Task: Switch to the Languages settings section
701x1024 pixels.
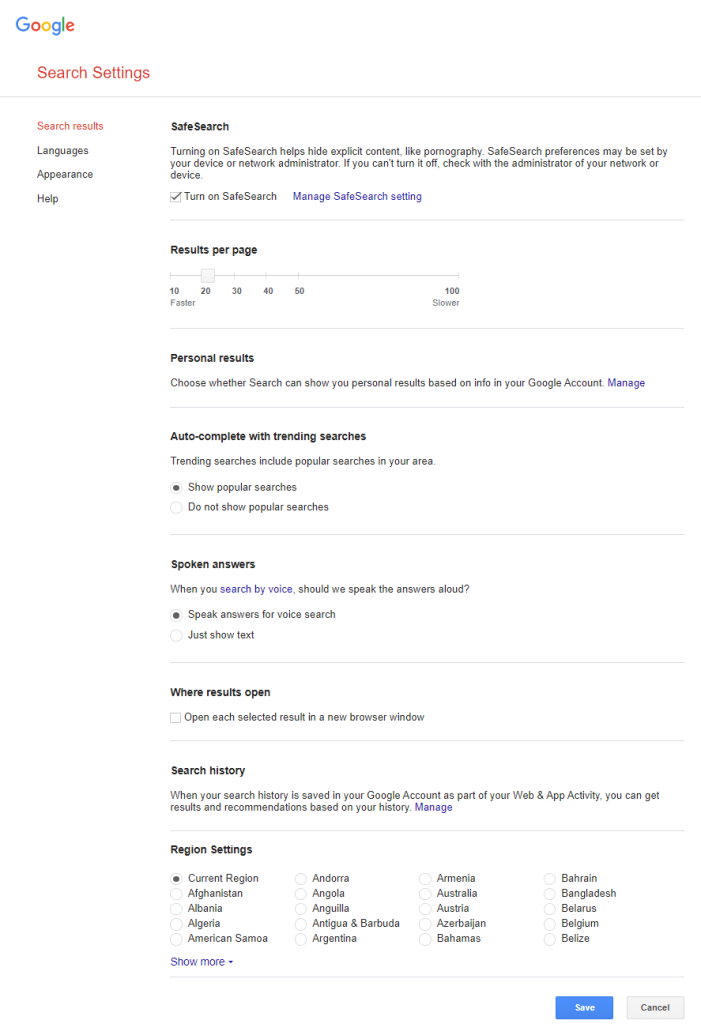Action: [x=62, y=150]
